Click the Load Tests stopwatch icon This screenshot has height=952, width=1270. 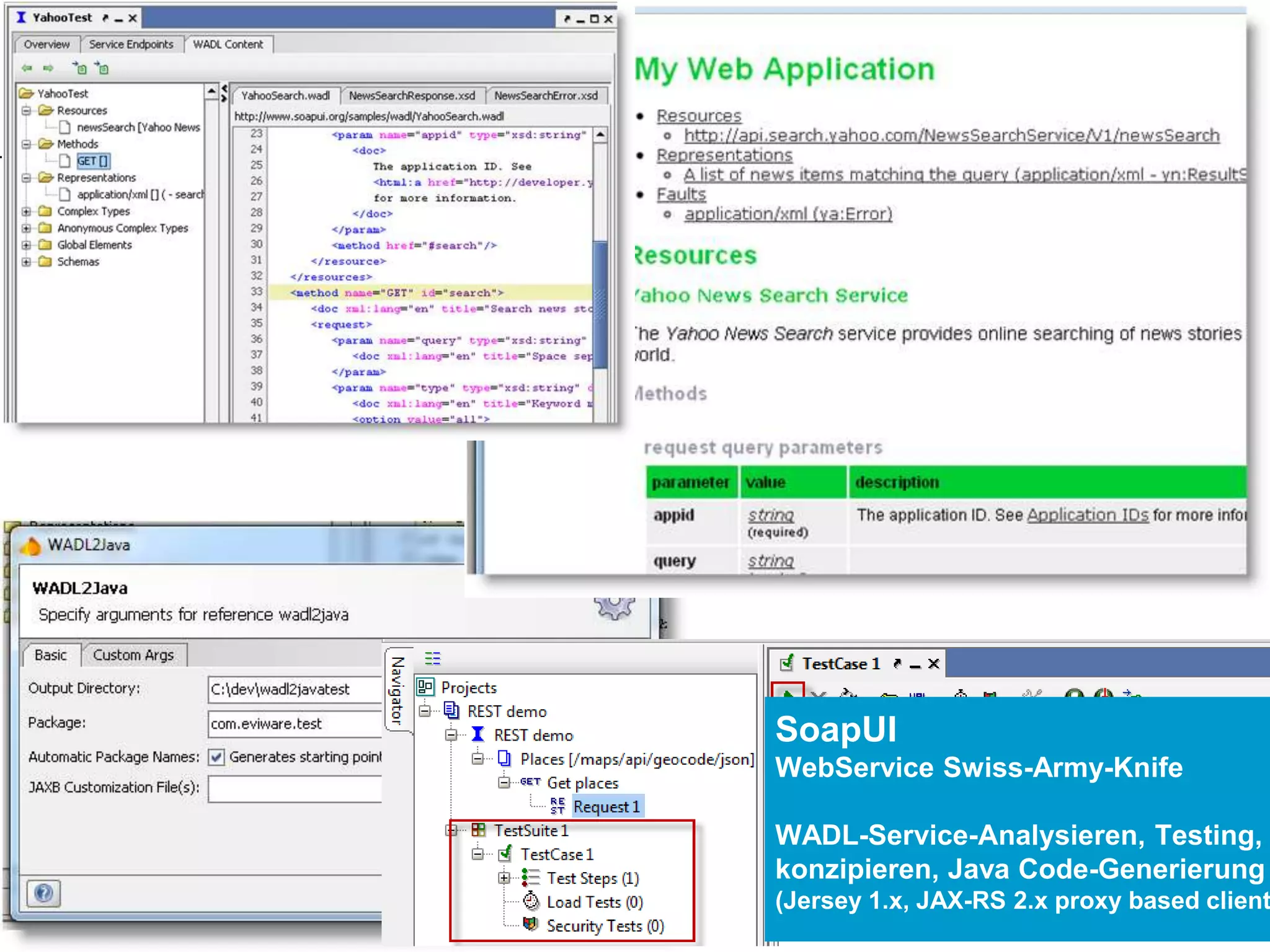pos(531,901)
